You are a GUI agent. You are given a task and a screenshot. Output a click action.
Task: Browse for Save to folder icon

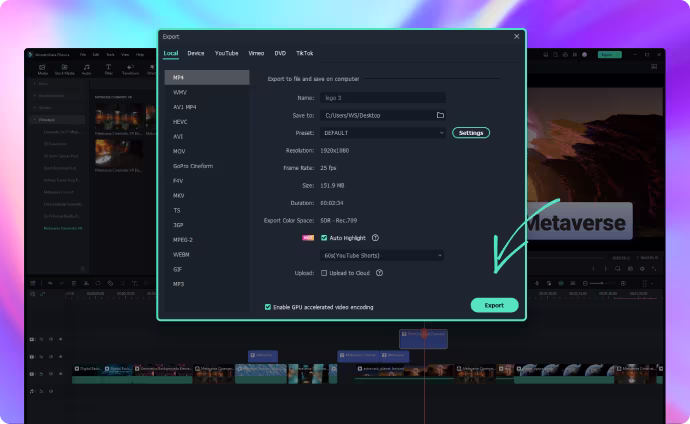click(x=440, y=115)
